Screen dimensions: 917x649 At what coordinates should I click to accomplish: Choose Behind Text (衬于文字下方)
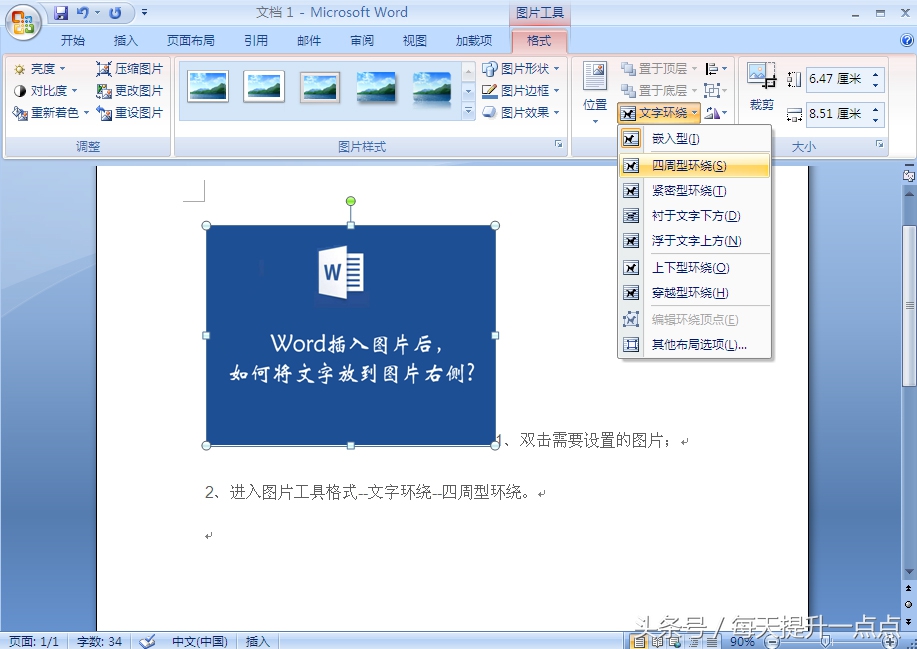pyautogui.click(x=694, y=216)
